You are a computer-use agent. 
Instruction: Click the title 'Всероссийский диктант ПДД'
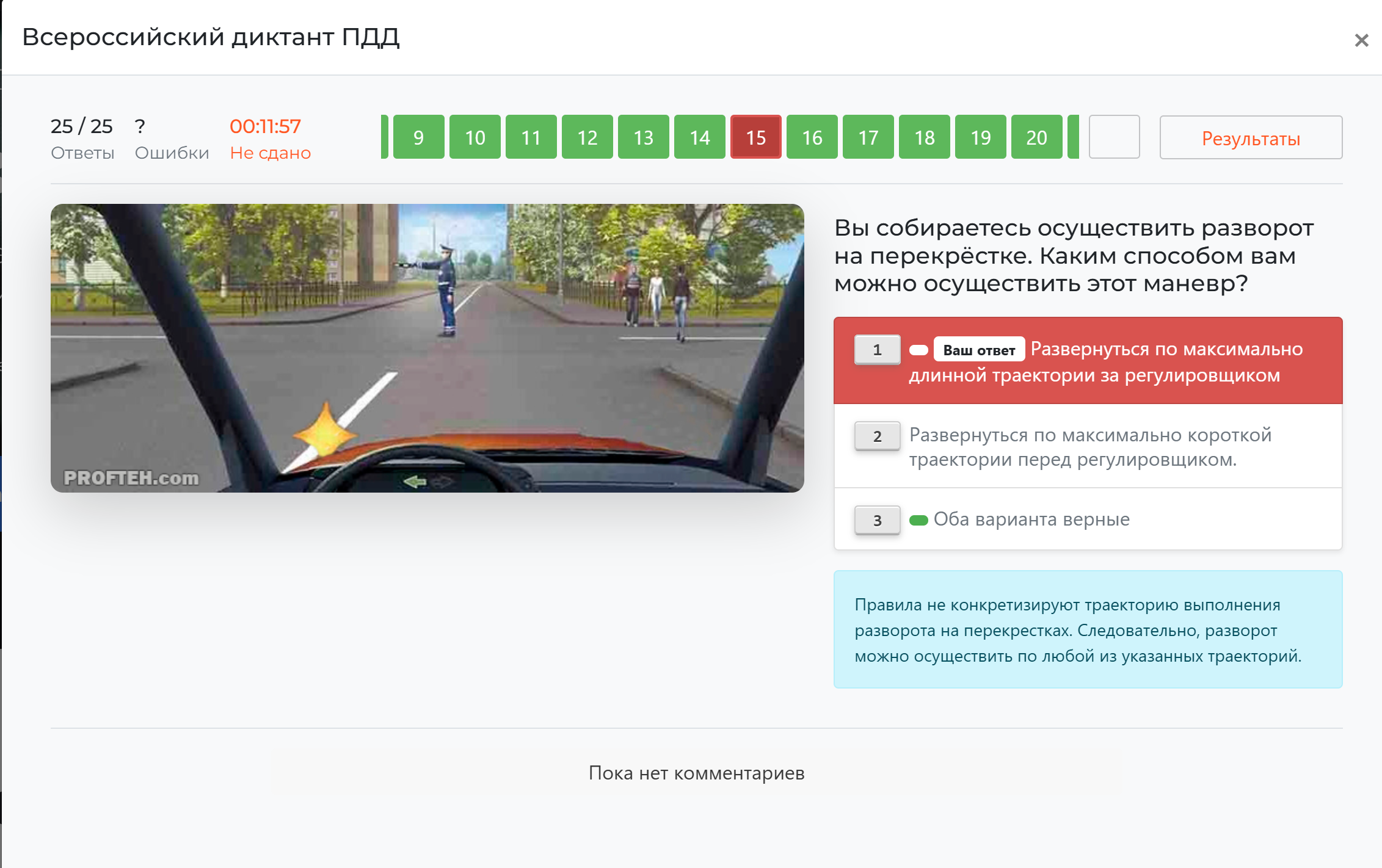pos(211,37)
